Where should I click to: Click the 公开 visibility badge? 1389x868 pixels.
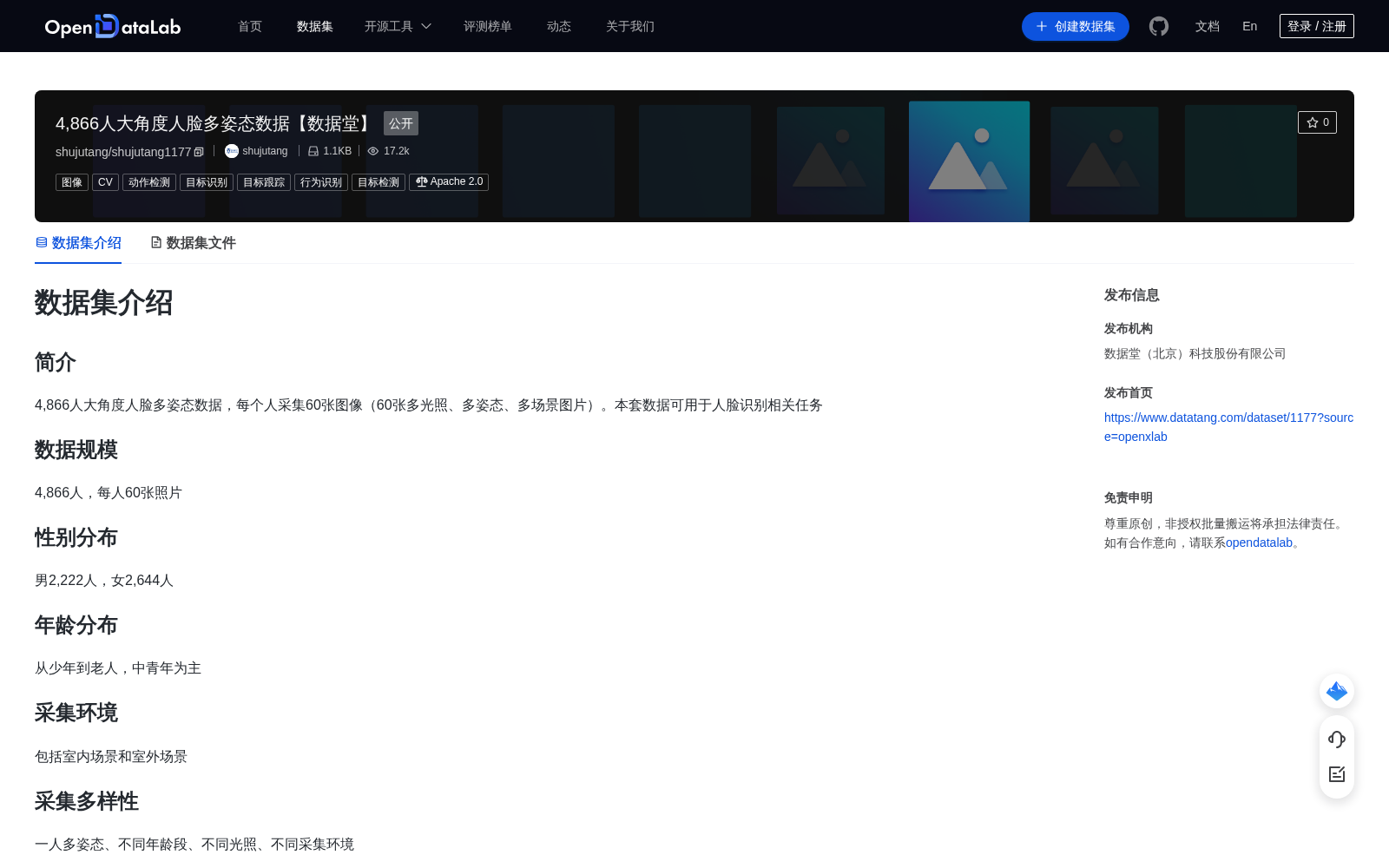coord(401,123)
